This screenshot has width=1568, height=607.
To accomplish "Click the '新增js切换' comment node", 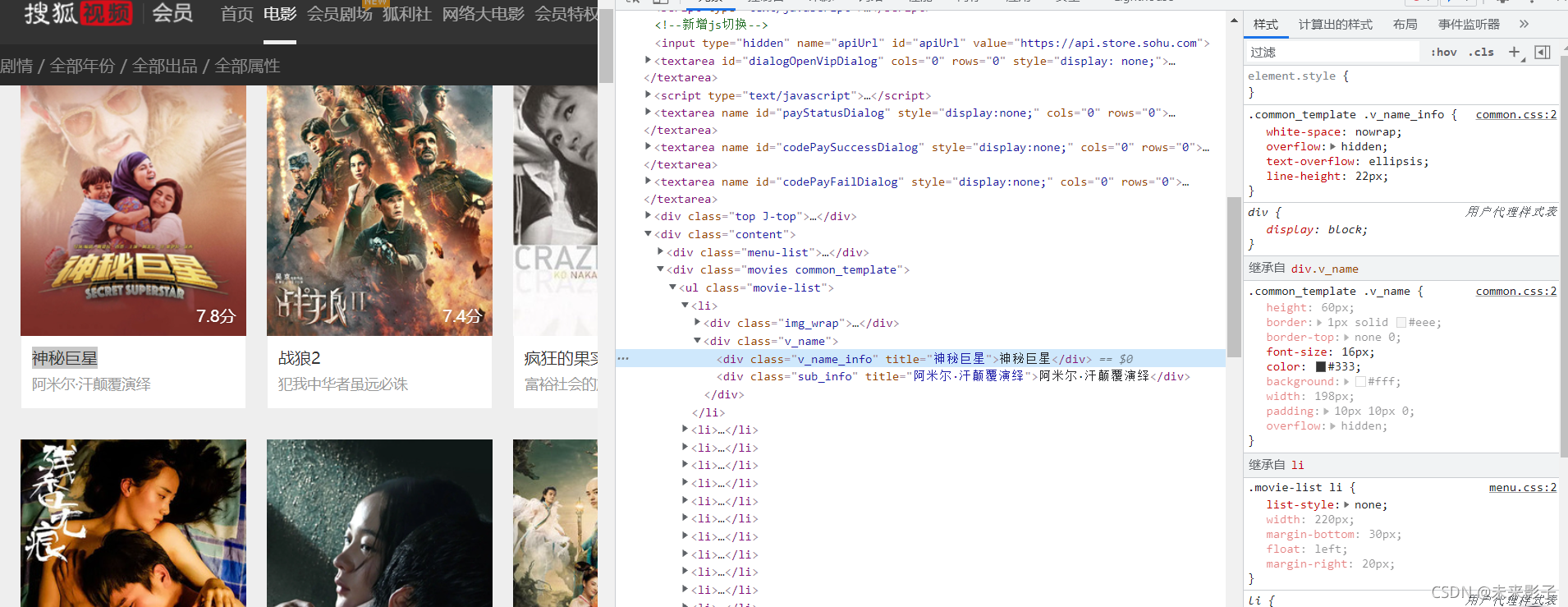I will pos(711,25).
